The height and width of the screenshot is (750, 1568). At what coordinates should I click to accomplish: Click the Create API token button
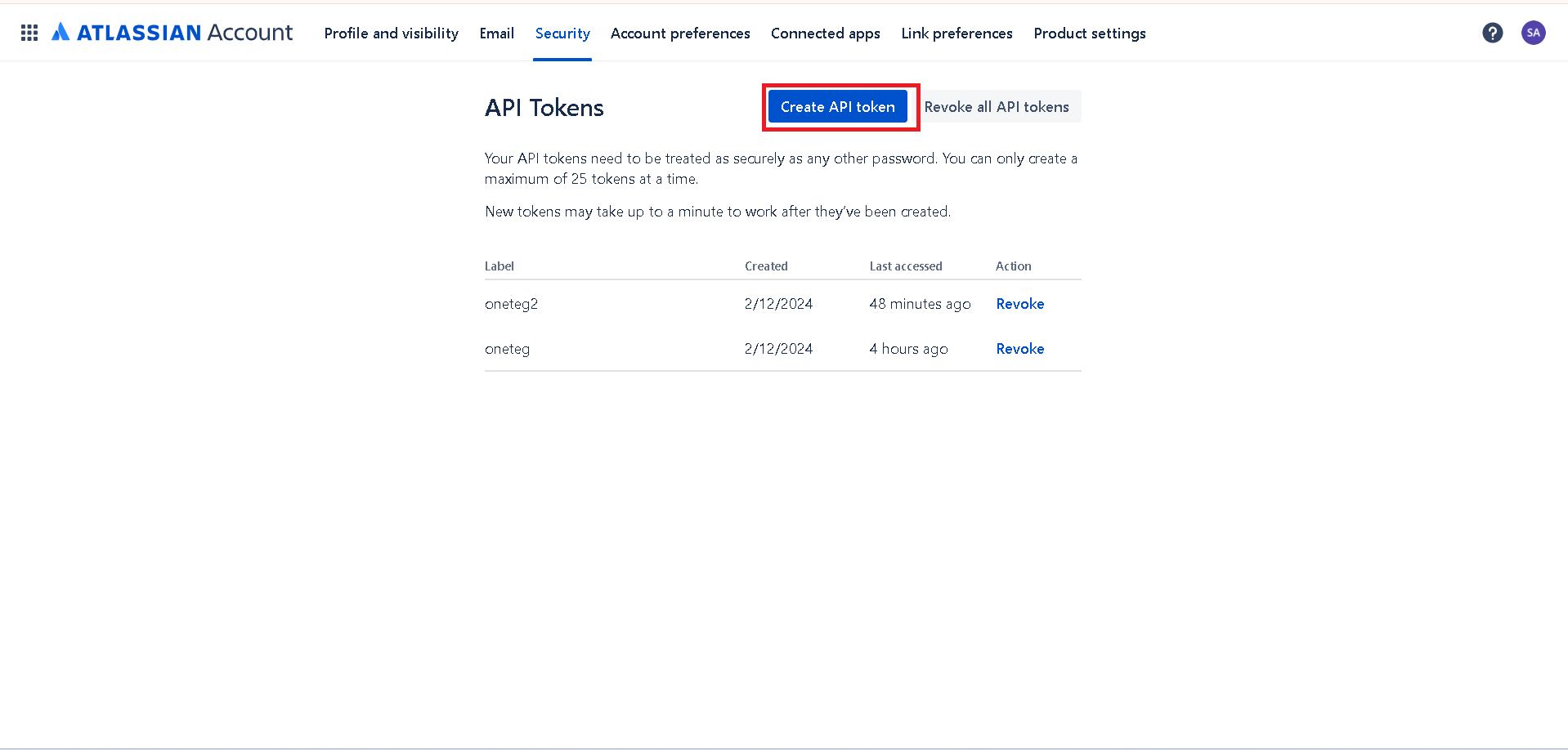pyautogui.click(x=837, y=106)
